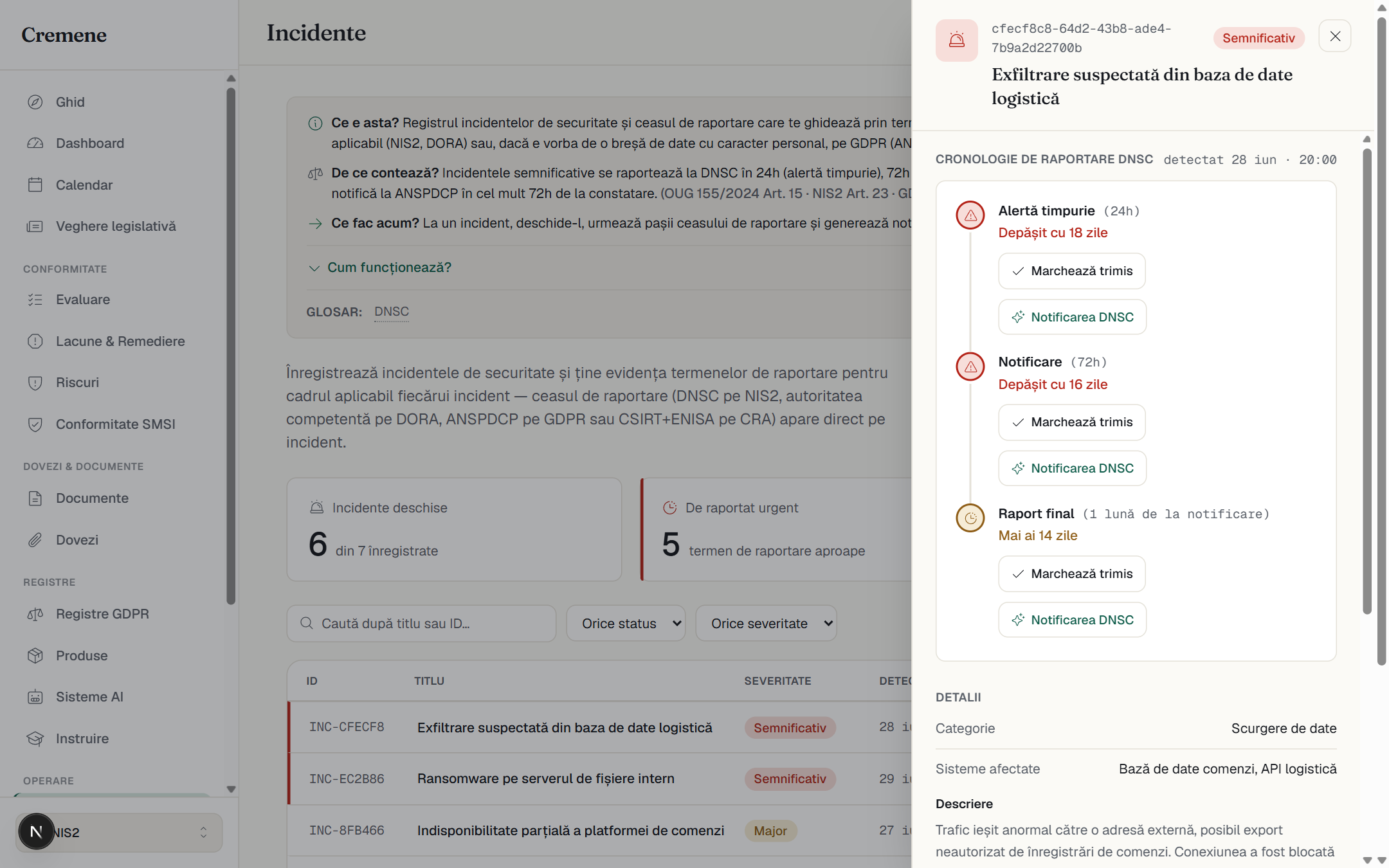Click the Registre GDPR scales icon

point(35,614)
